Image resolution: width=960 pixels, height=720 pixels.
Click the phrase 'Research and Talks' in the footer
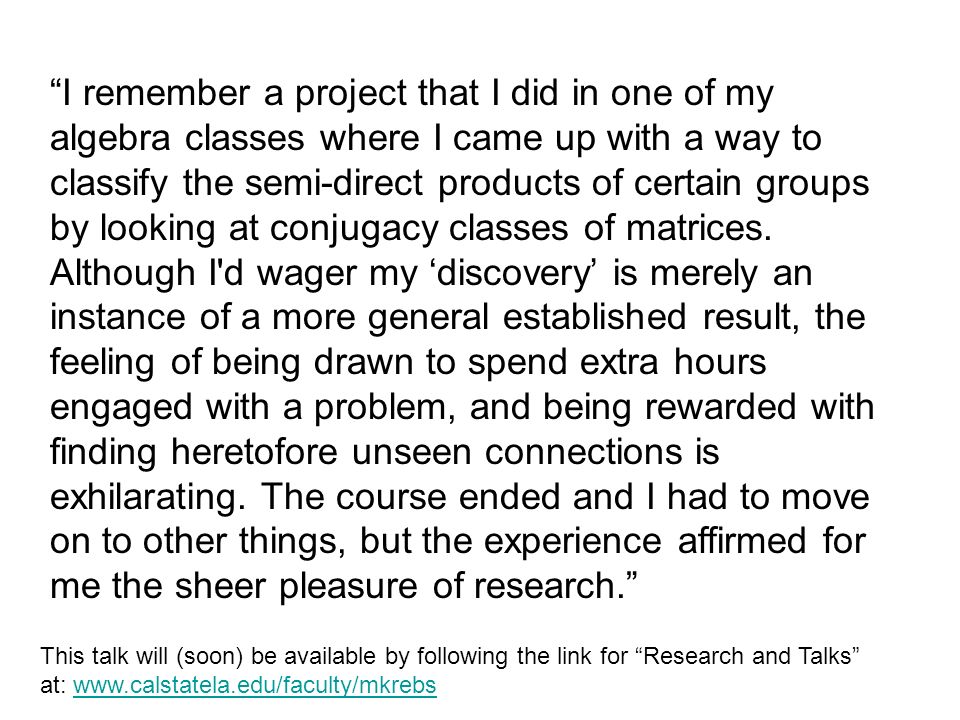(747, 656)
